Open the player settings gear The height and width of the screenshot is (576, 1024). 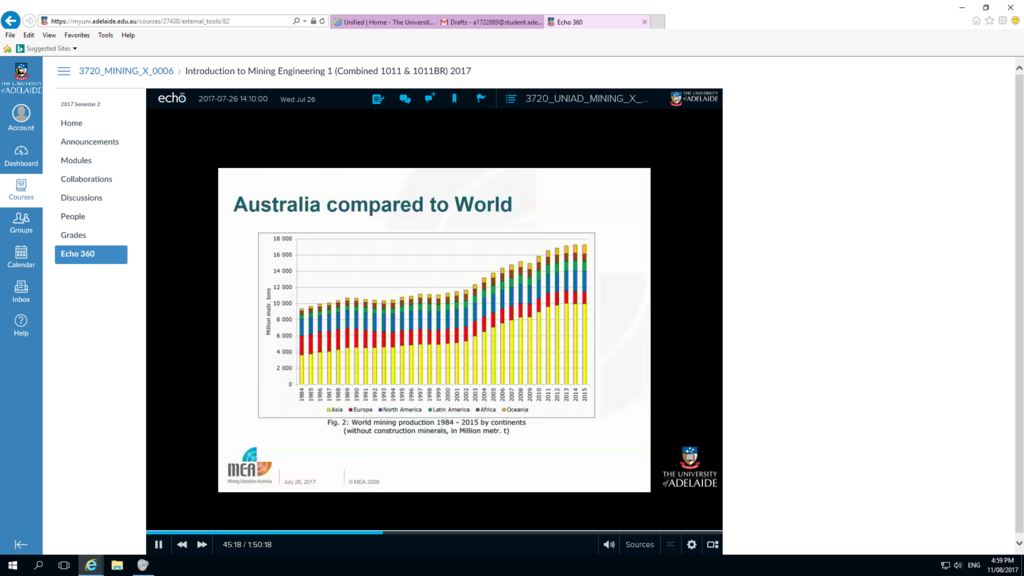692,544
